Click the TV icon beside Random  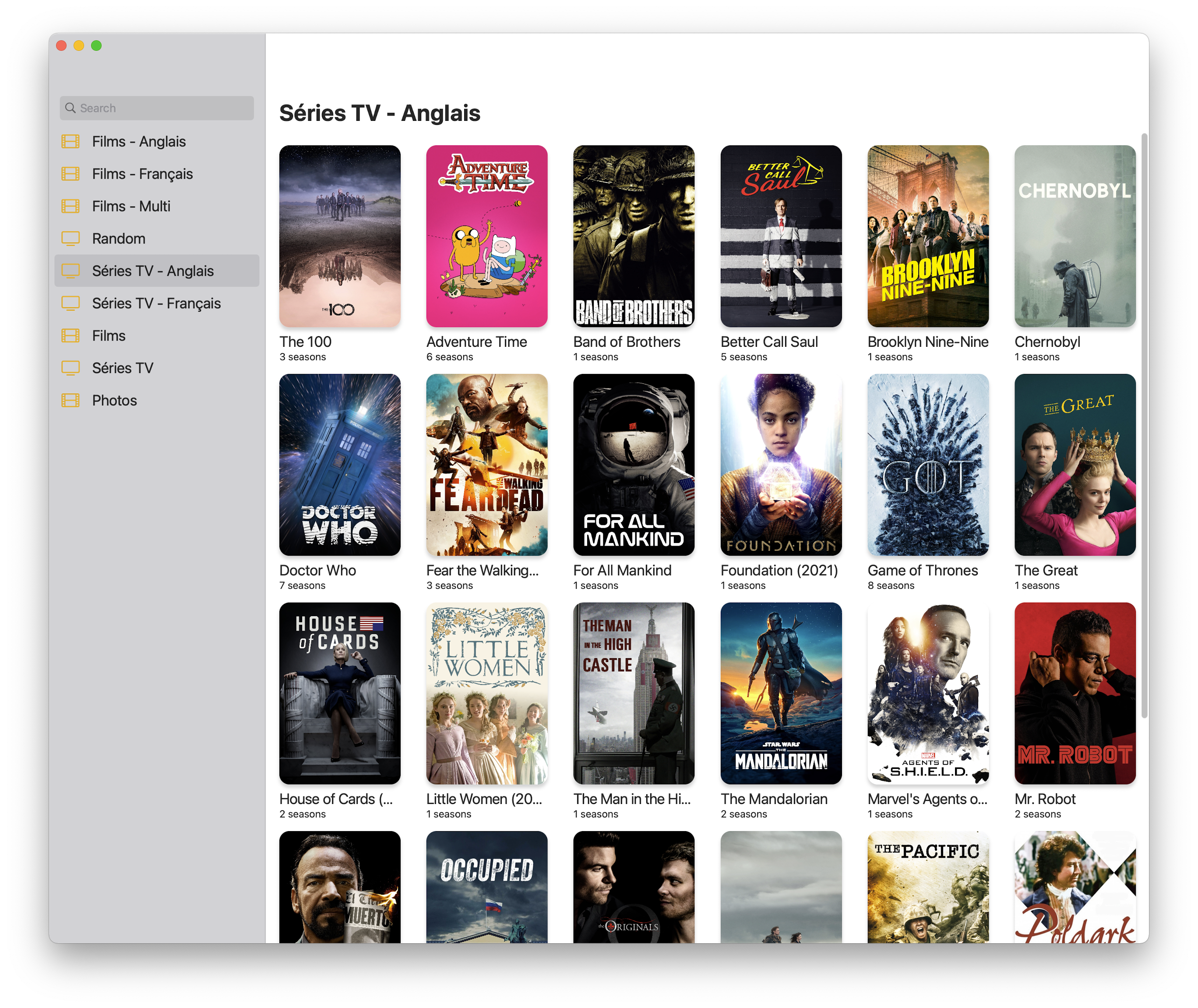(x=70, y=238)
